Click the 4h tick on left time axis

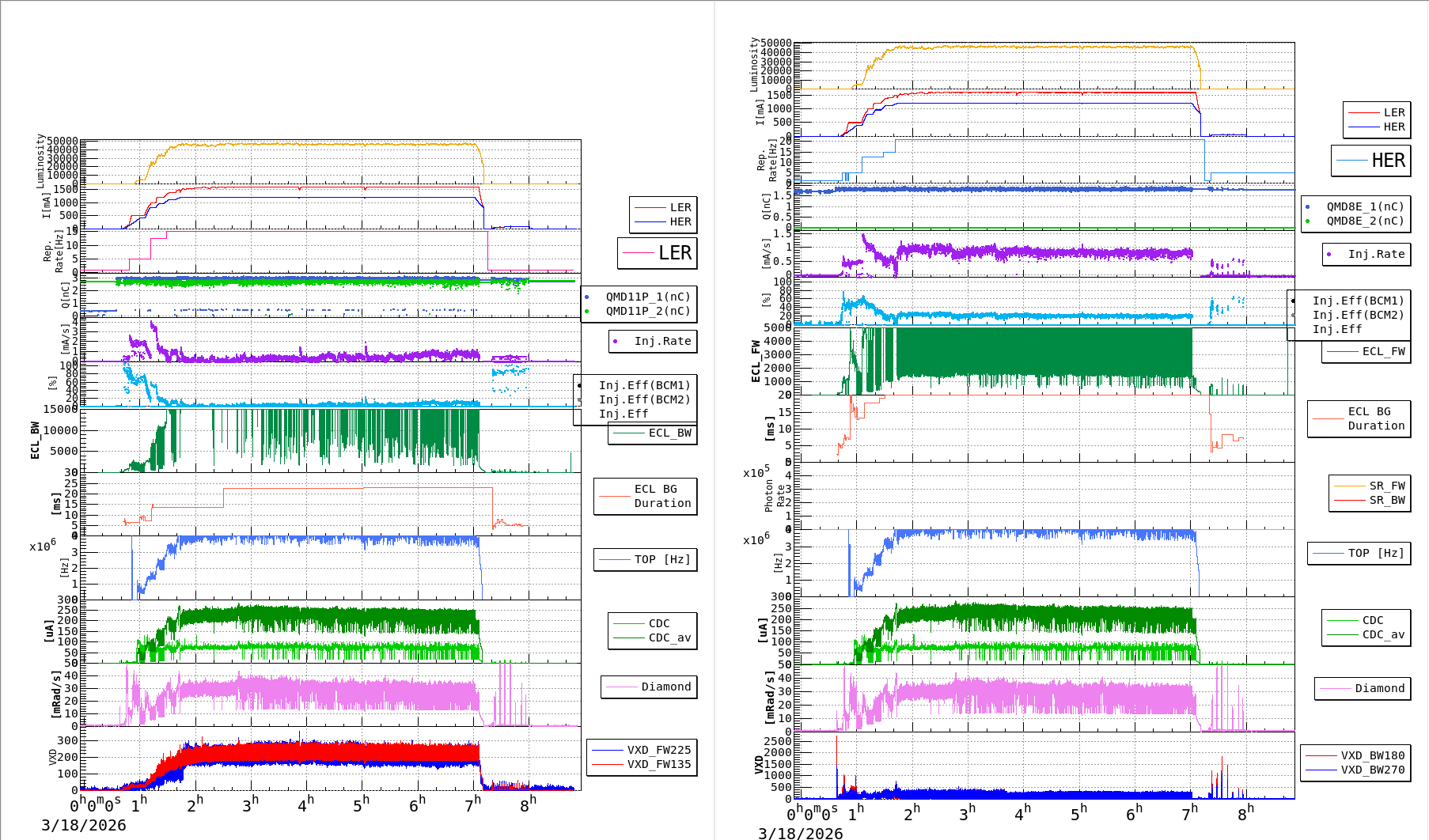point(305,804)
